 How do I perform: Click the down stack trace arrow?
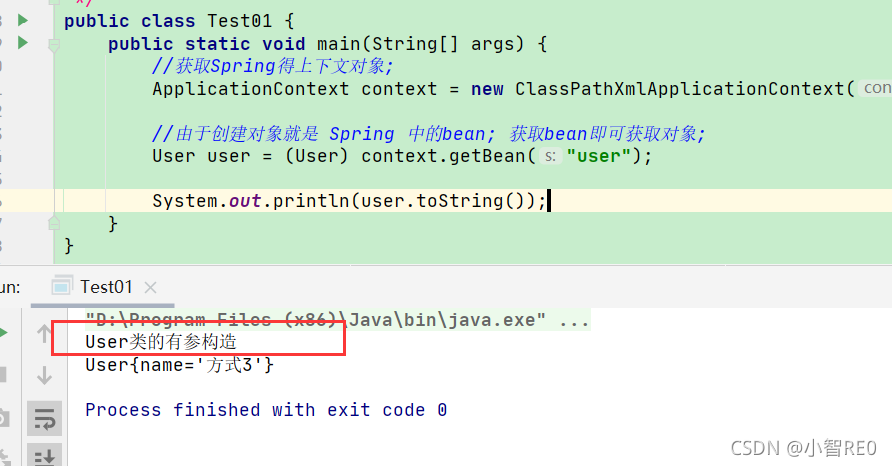[x=44, y=376]
